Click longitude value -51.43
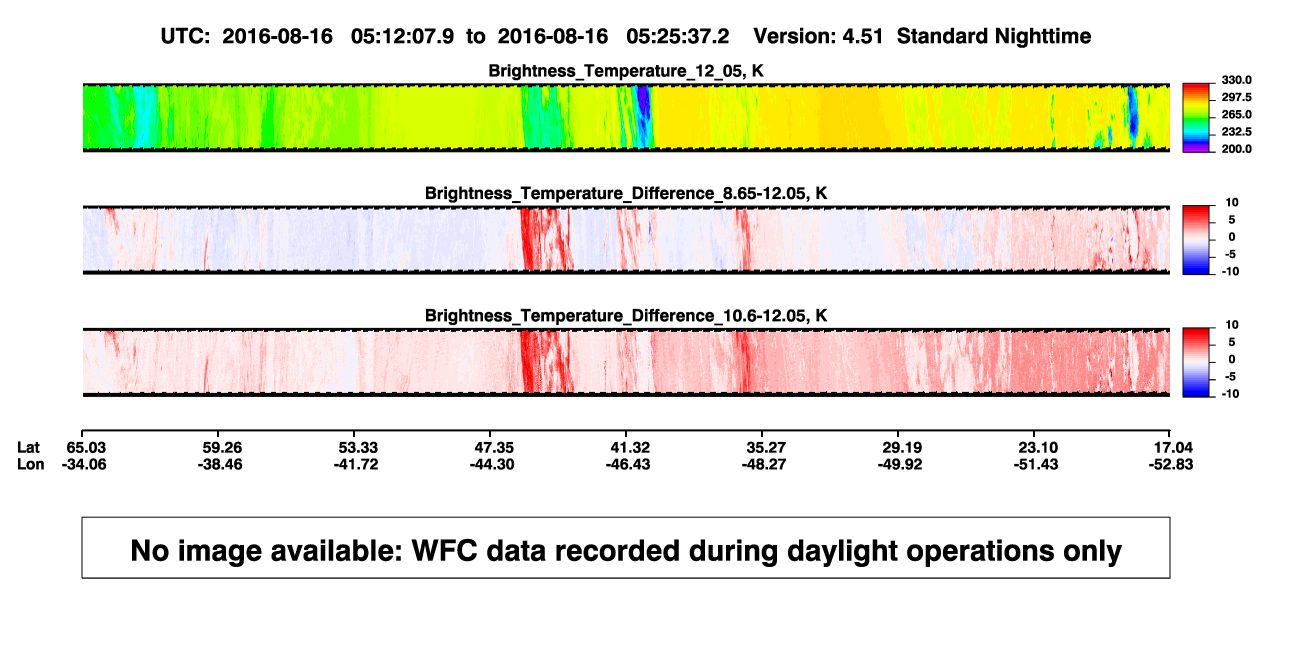This screenshot has width=1300, height=667. (x=1034, y=464)
